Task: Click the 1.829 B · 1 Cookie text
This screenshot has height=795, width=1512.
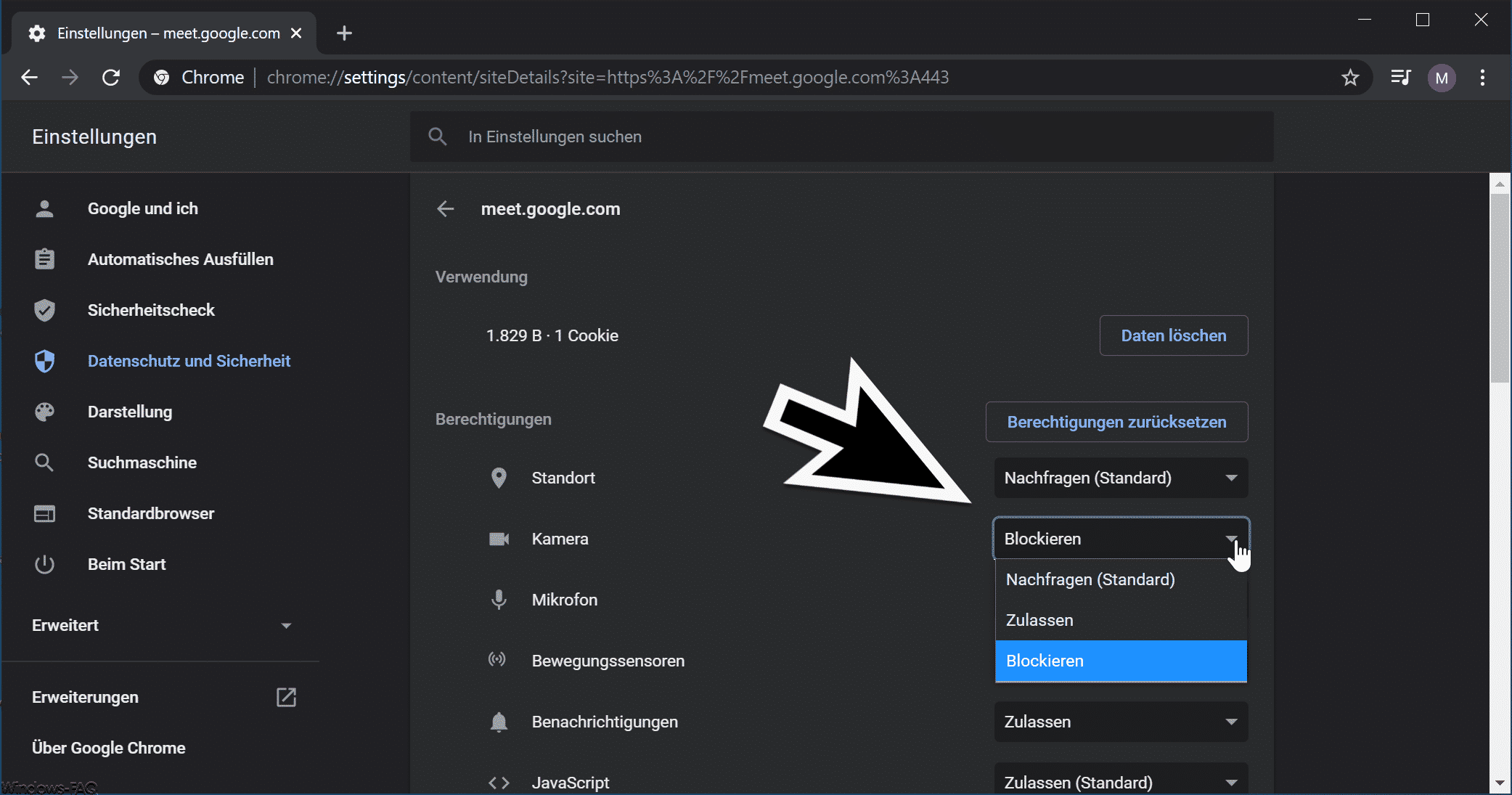Action: [552, 335]
